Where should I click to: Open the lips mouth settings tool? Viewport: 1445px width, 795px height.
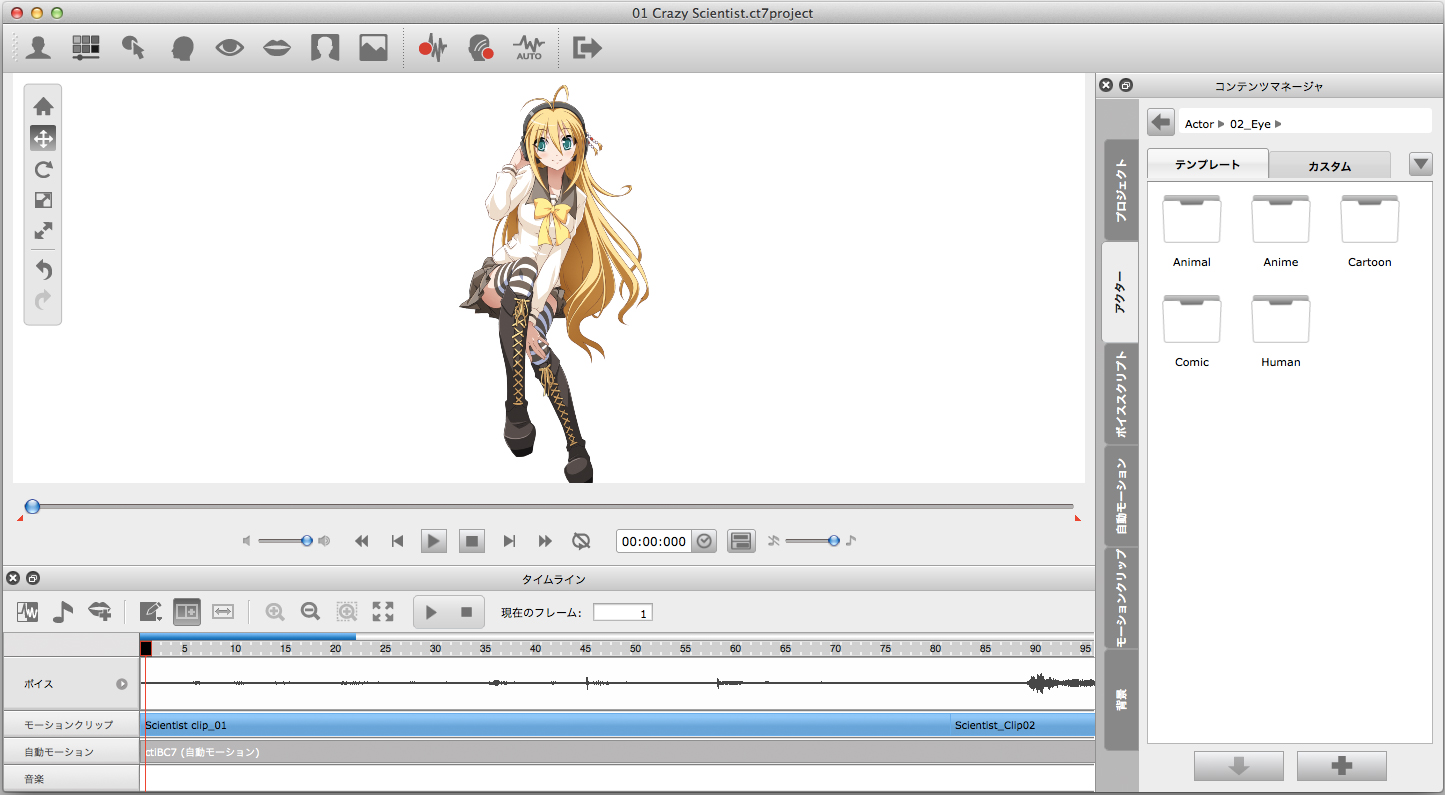[x=277, y=47]
